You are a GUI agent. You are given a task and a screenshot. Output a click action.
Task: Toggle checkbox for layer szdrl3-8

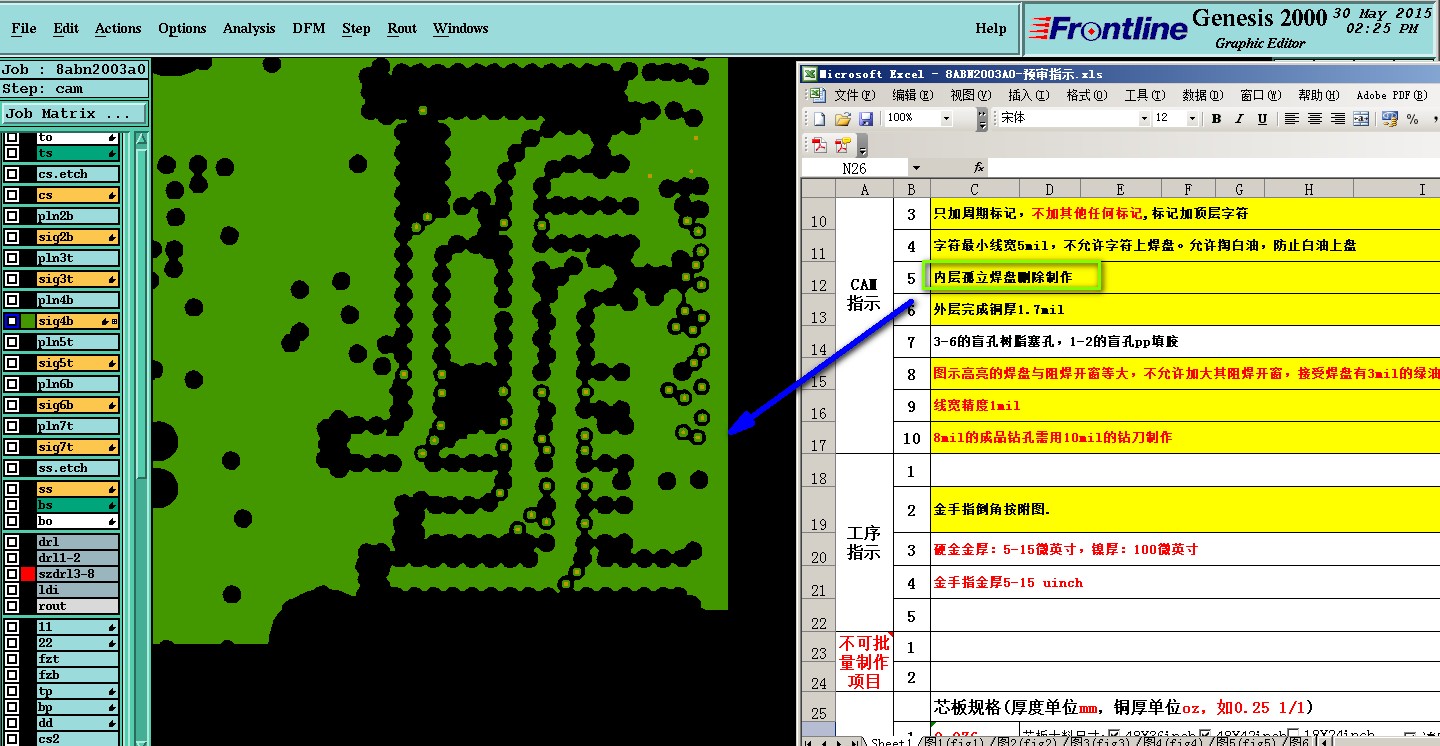12,574
